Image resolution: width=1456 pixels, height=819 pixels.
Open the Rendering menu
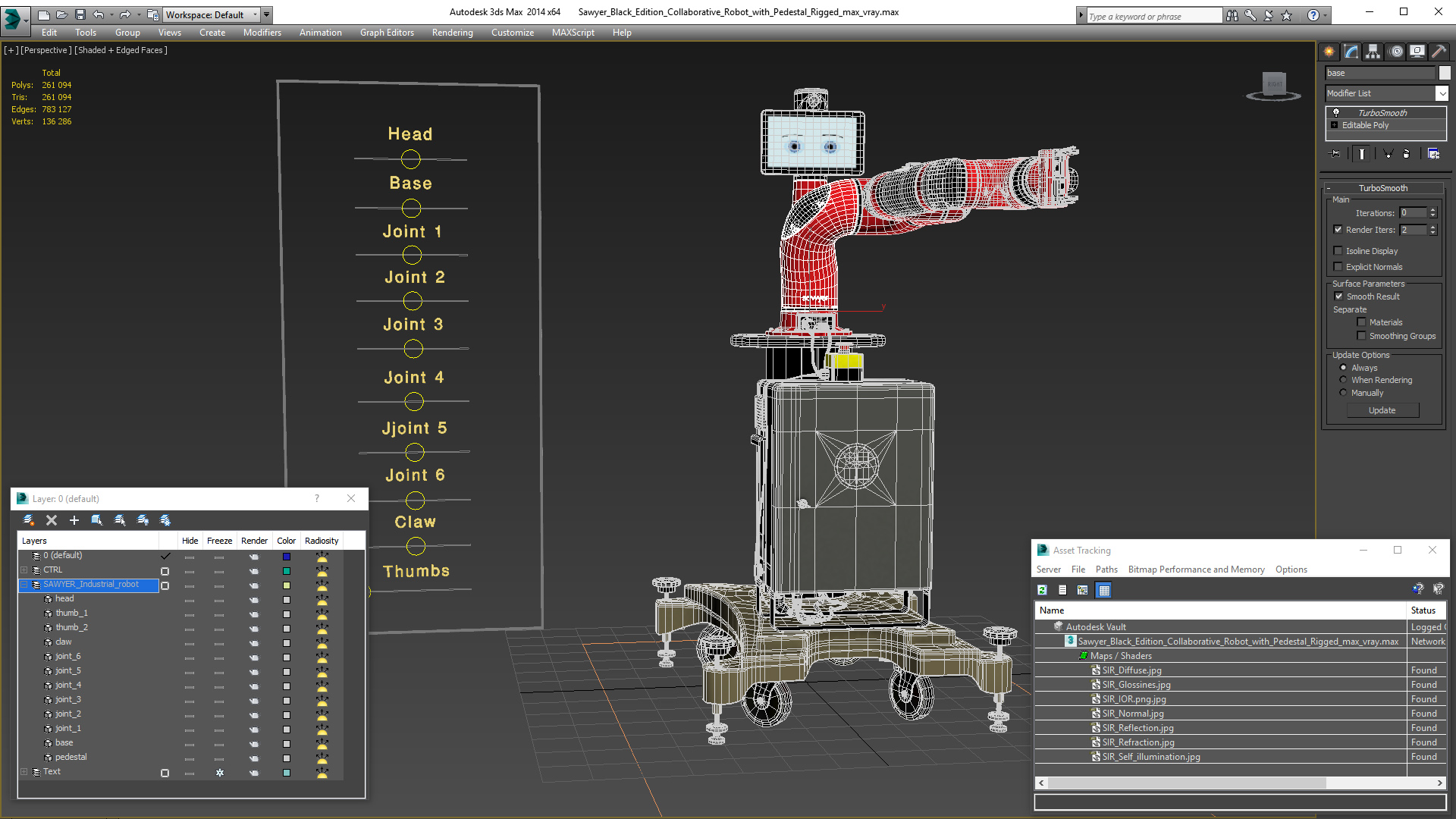[x=452, y=33]
